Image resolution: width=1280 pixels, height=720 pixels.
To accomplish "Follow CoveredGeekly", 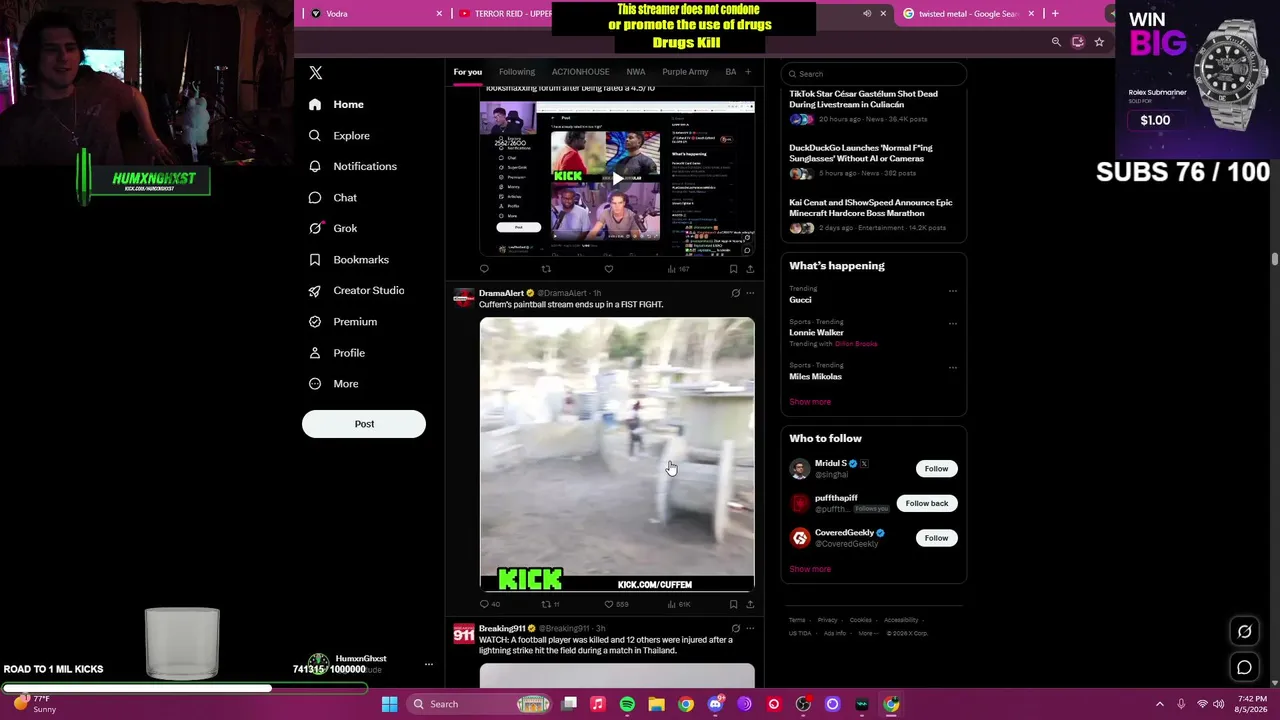I will [x=936, y=538].
